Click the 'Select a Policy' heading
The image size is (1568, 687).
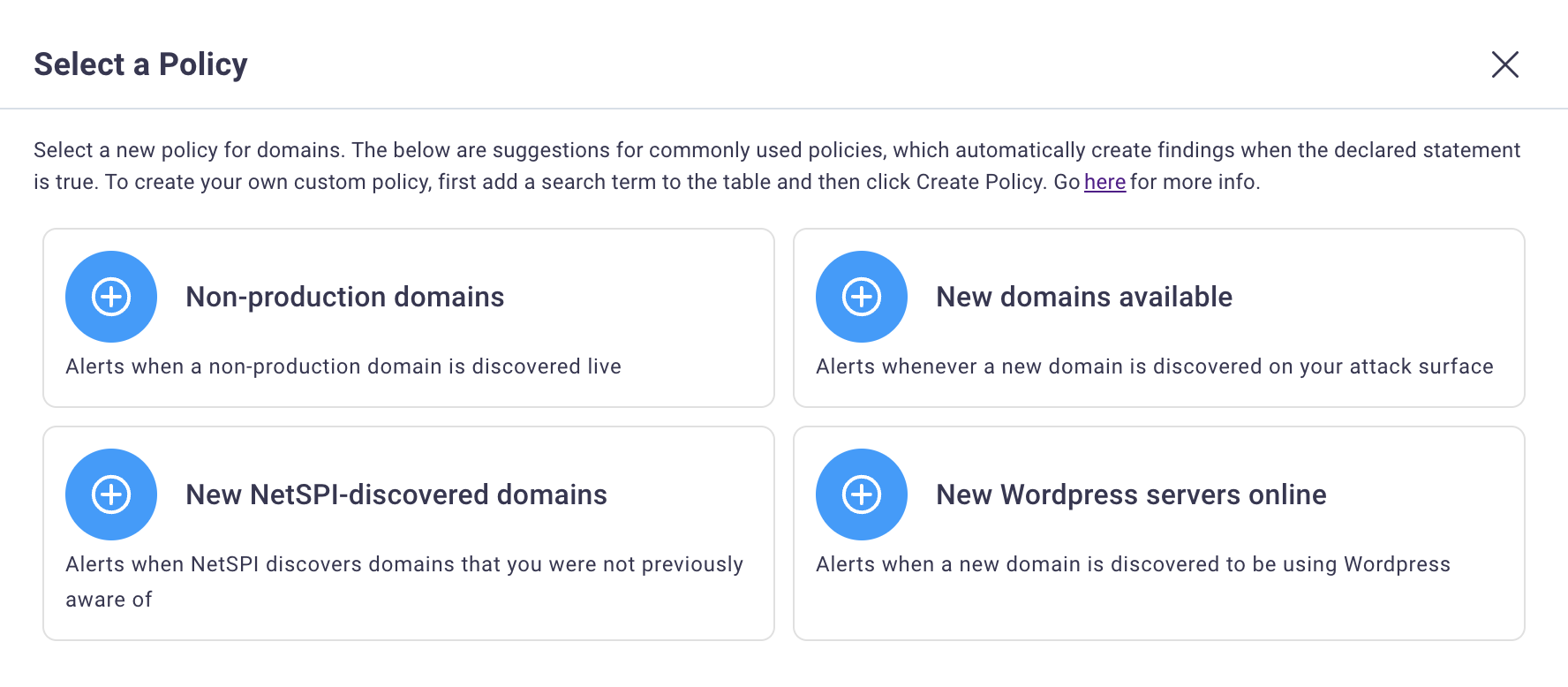point(140,64)
